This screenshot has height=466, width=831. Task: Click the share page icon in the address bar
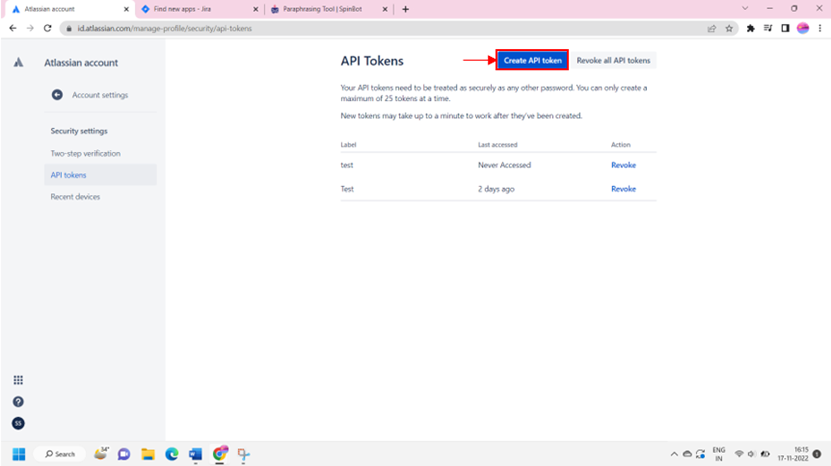pyautogui.click(x=712, y=29)
